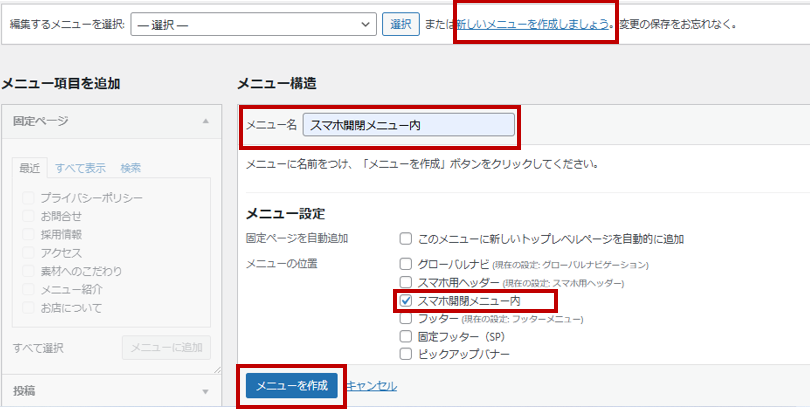
Task: Check the スマホ用ヘッダー location checkbox
Action: 406,283
